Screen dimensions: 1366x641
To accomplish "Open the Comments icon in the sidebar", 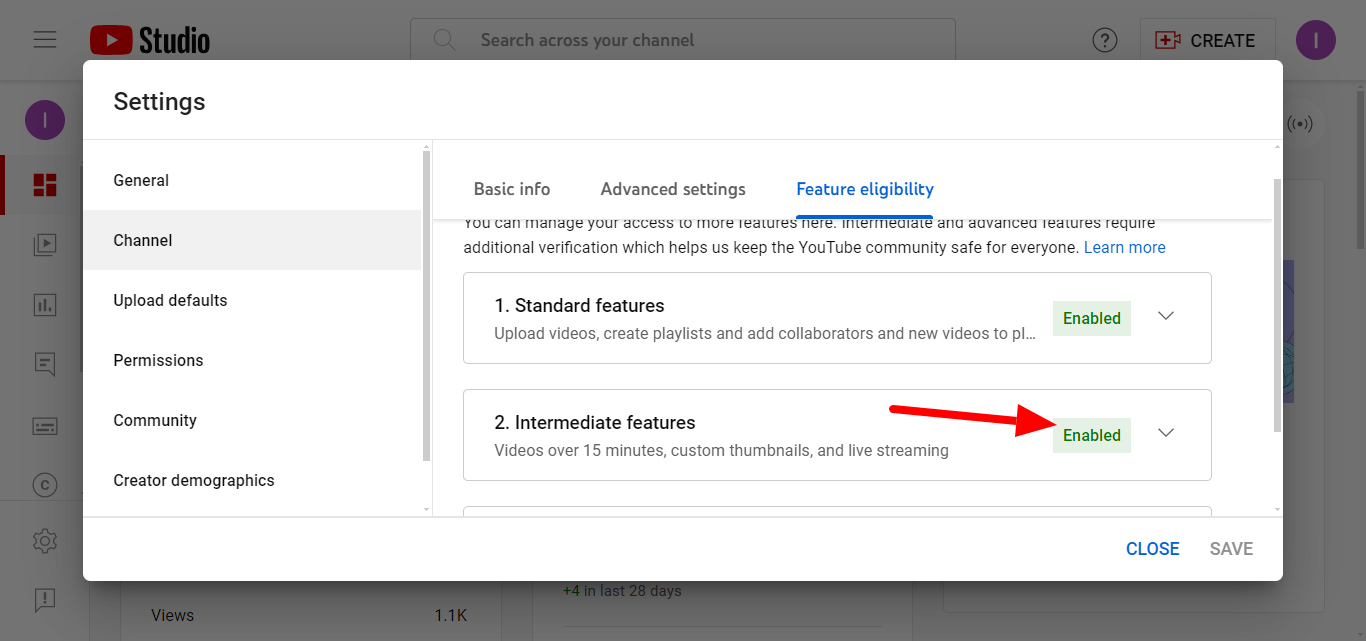I will [44, 364].
